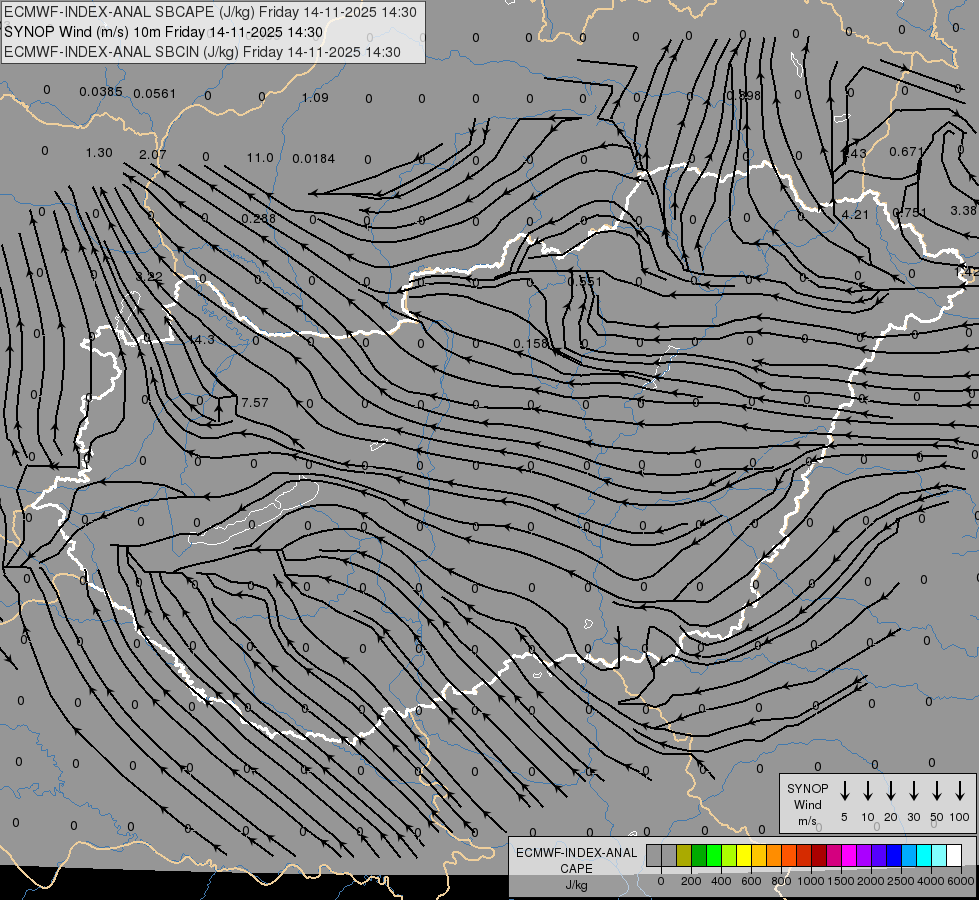Click the 0.0385 value on the map
The height and width of the screenshot is (900, 979).
click(x=101, y=92)
